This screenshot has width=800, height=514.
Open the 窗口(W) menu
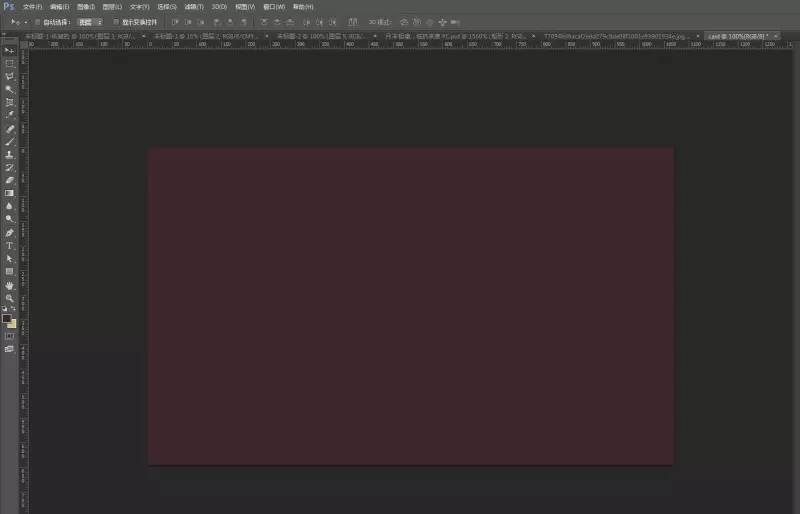click(274, 7)
